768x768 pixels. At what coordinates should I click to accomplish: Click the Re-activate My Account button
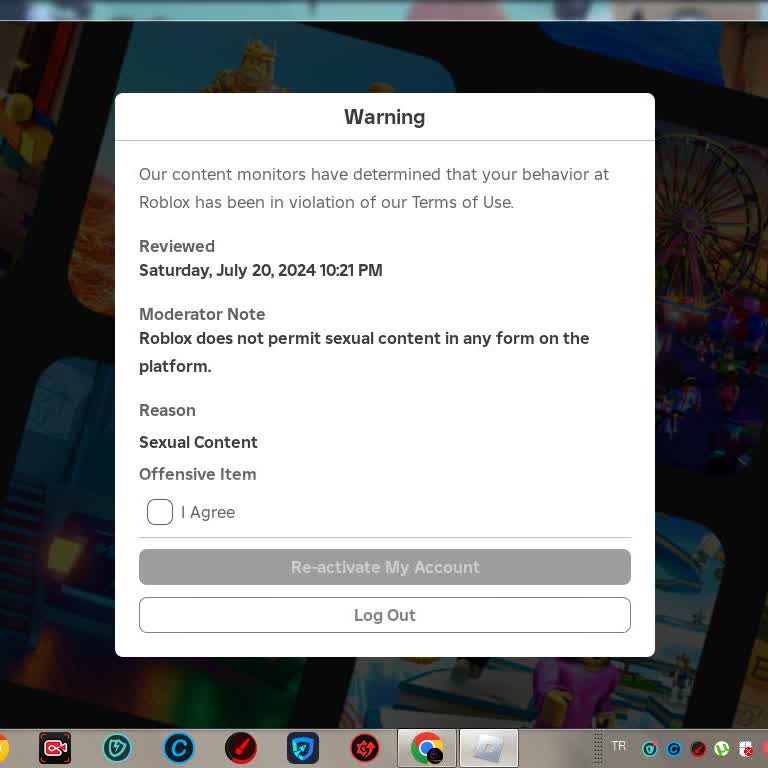(x=384, y=567)
